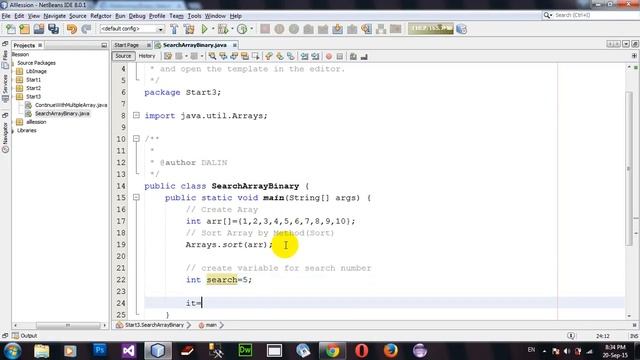Open the Debug Project dropdown arrow
Viewport: 640px width, 360px height.
[x=232, y=29]
